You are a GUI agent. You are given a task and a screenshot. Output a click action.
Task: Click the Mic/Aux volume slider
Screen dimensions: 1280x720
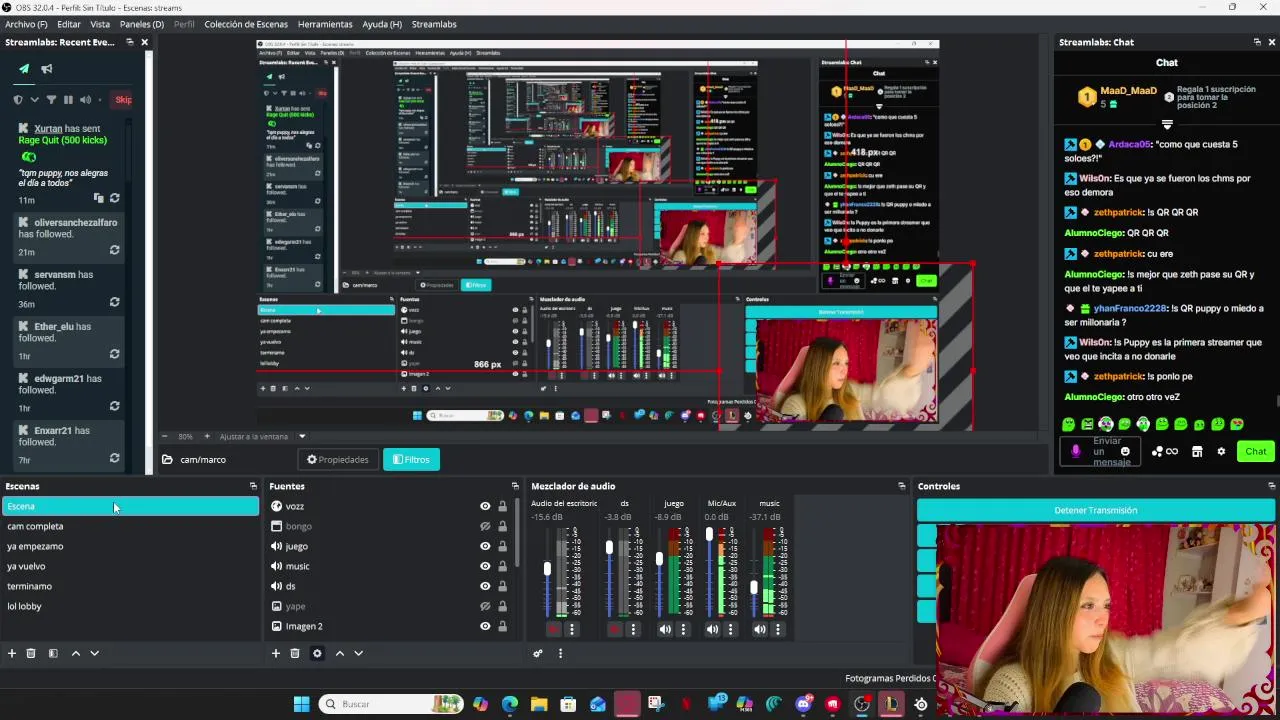coord(709,572)
